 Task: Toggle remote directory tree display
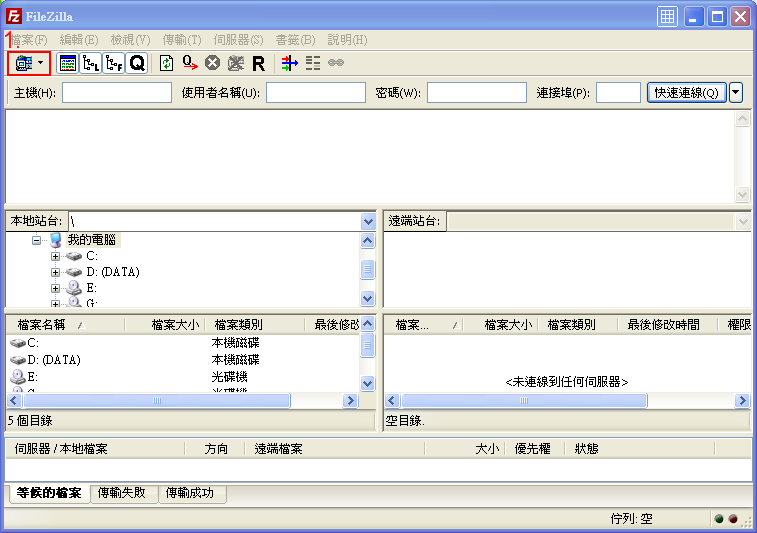tap(114, 63)
